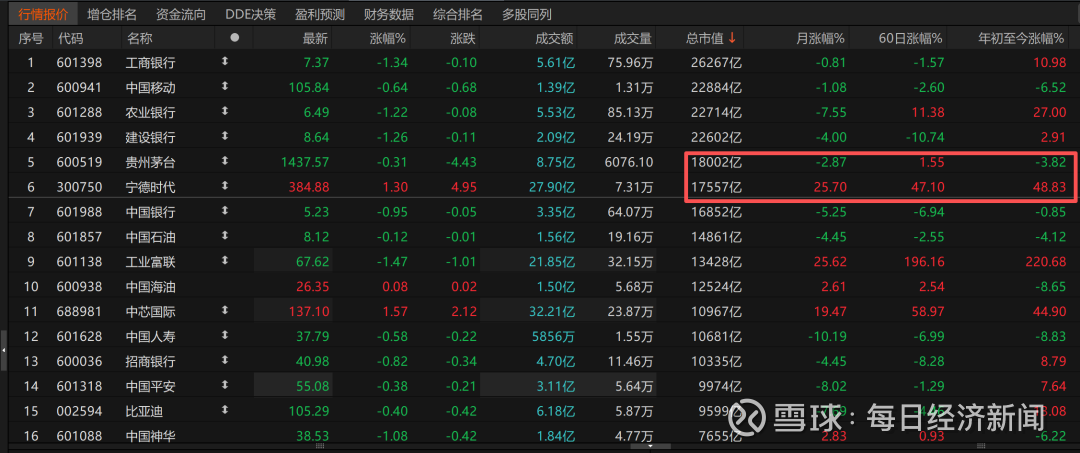
Task: Sort by 月涨幅% column header
Action: (820, 39)
